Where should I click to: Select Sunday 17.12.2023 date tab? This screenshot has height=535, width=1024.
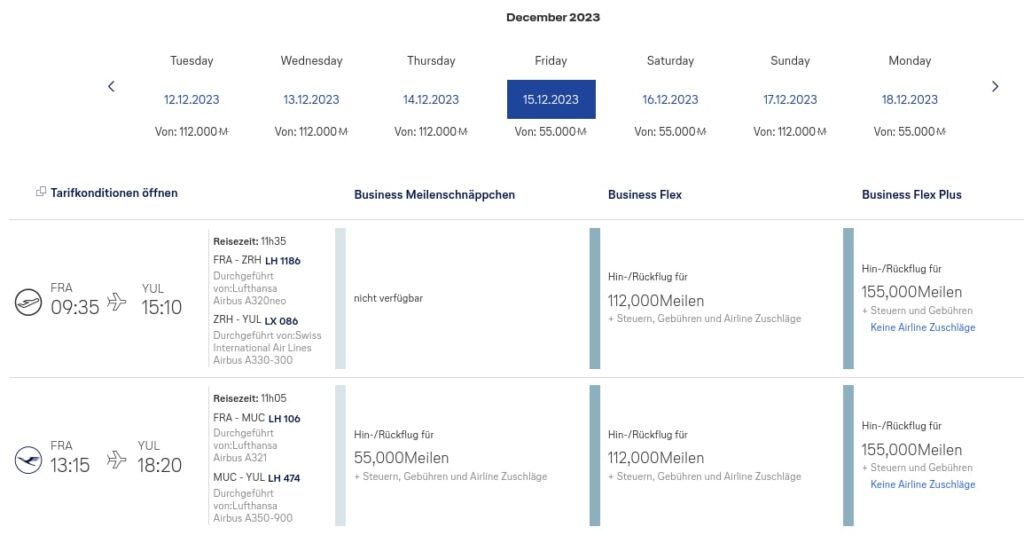(x=790, y=99)
